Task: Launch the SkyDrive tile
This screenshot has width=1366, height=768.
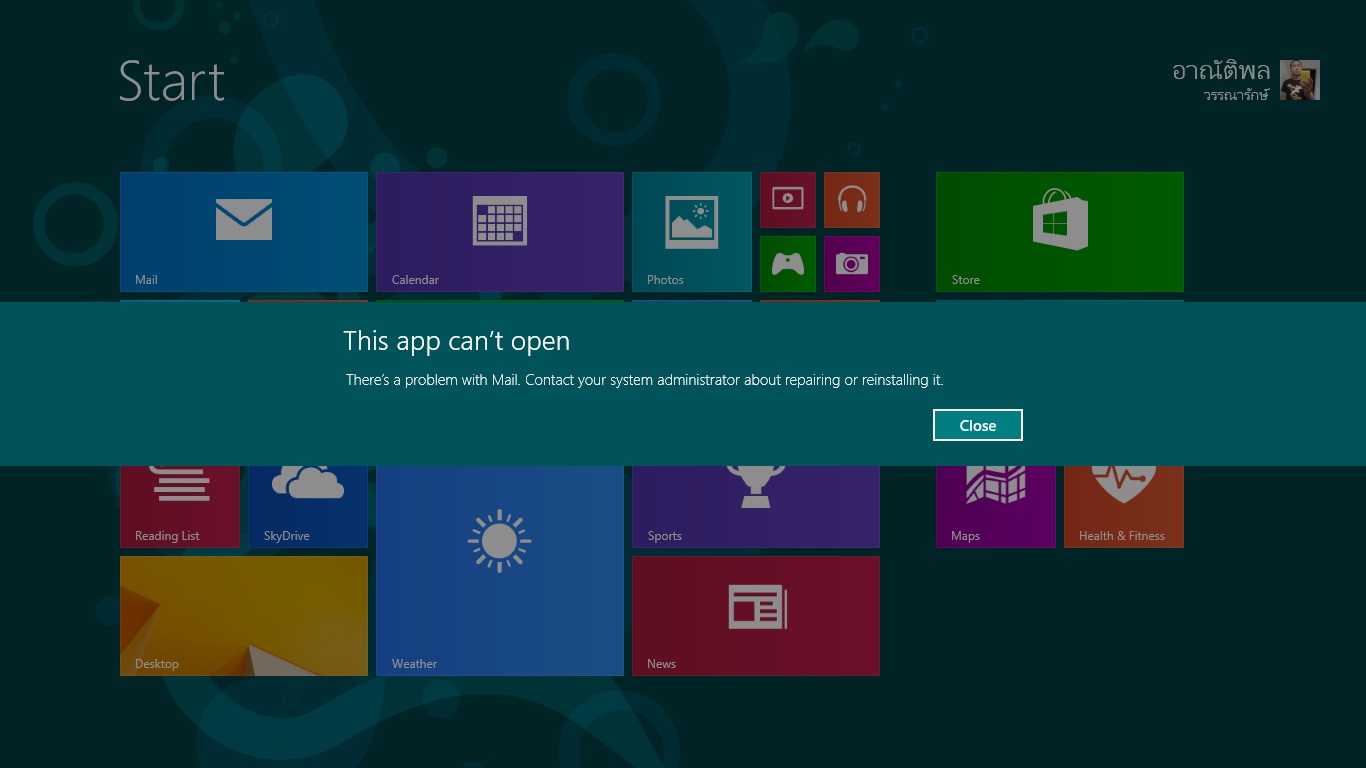Action: point(308,507)
